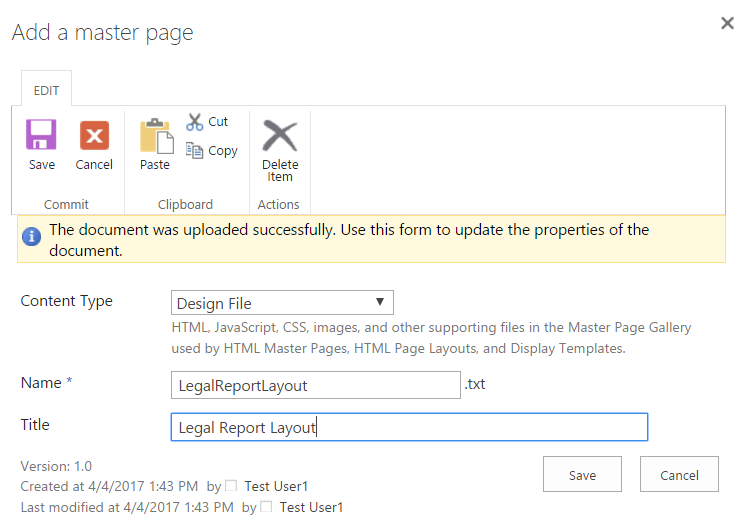
Task: Focus the Title input field
Action: pos(408,427)
